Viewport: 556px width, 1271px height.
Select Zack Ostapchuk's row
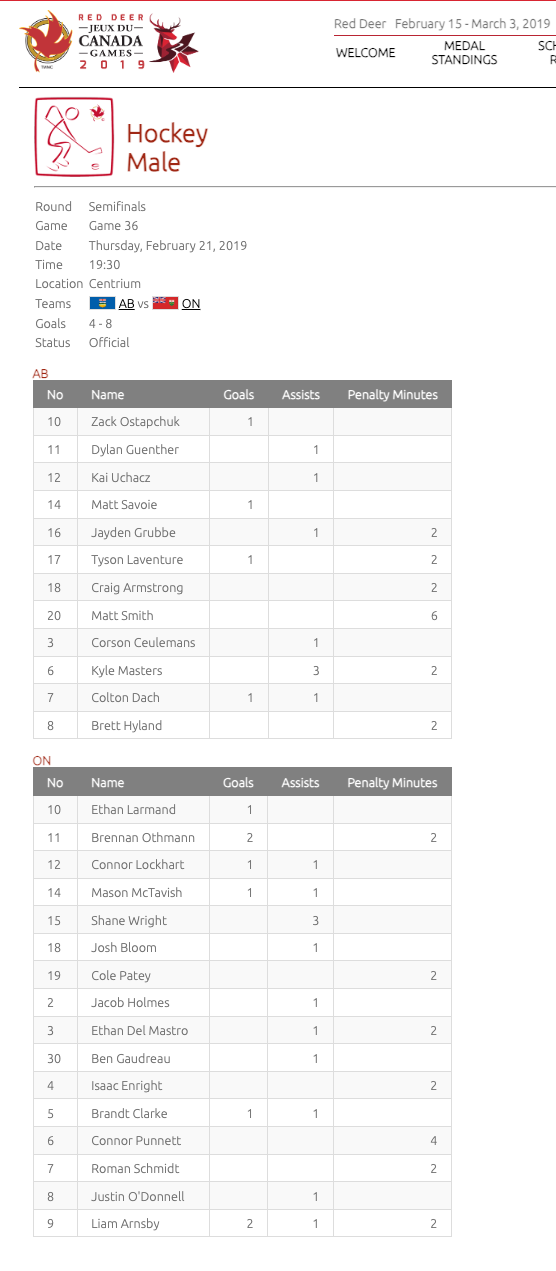point(242,422)
